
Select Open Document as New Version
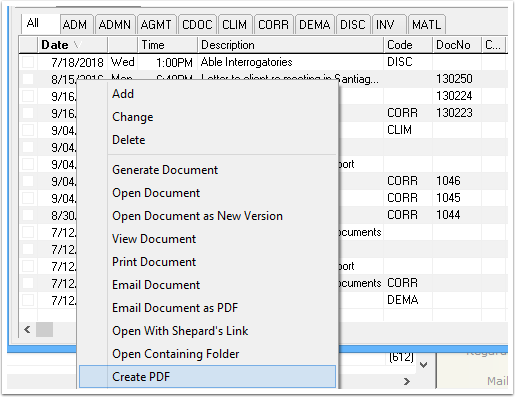(x=207, y=216)
